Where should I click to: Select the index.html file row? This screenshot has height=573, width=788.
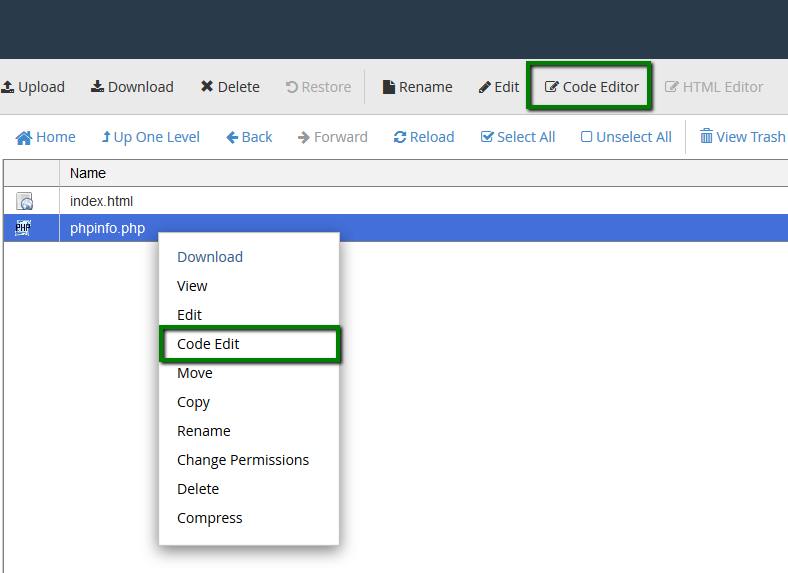click(102, 201)
